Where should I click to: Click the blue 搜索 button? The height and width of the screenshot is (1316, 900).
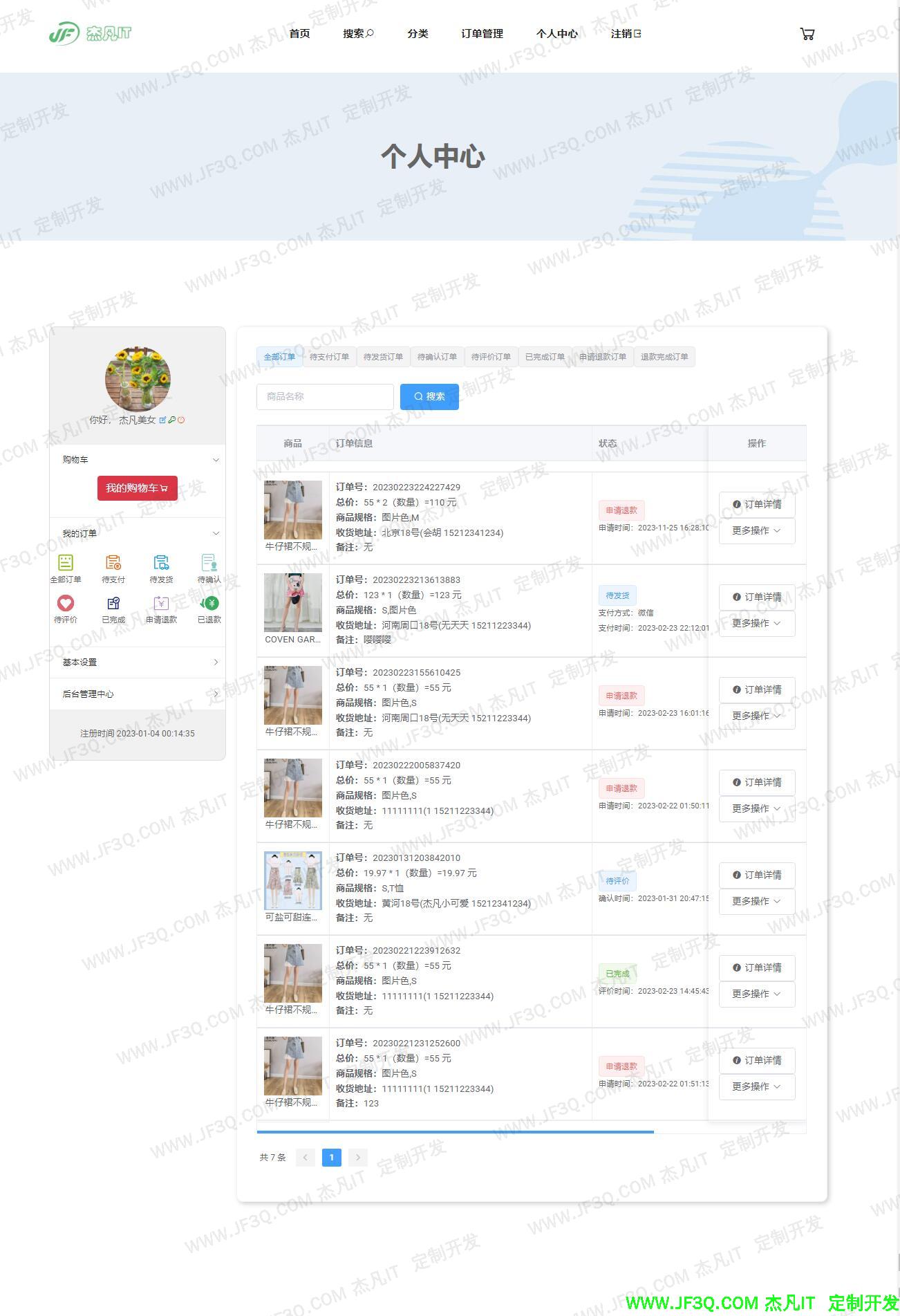429,396
